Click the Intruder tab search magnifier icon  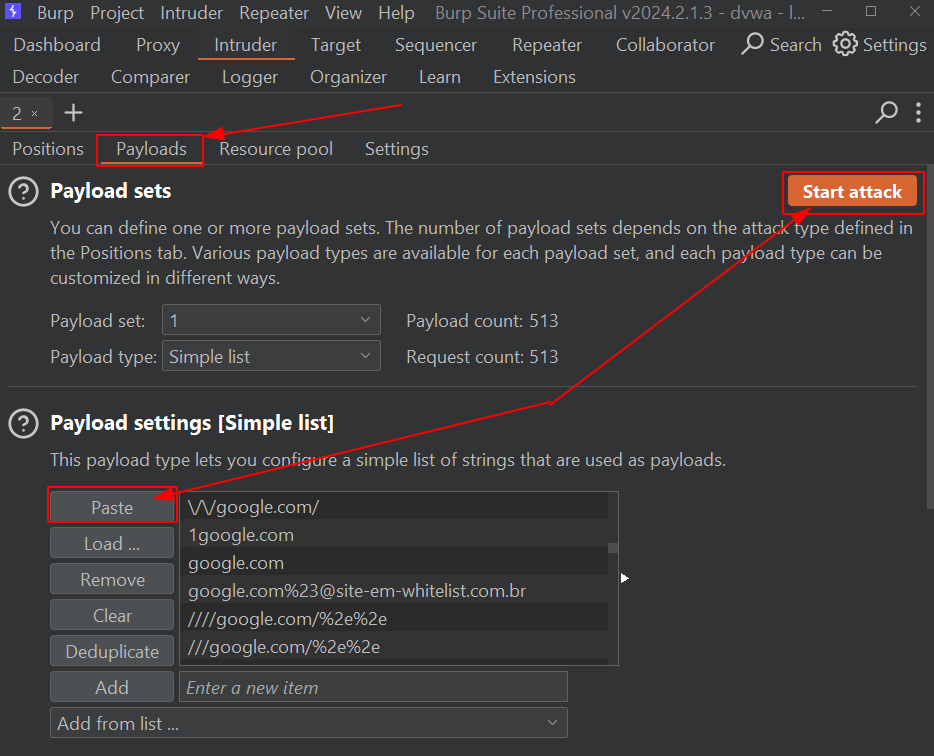pos(886,113)
